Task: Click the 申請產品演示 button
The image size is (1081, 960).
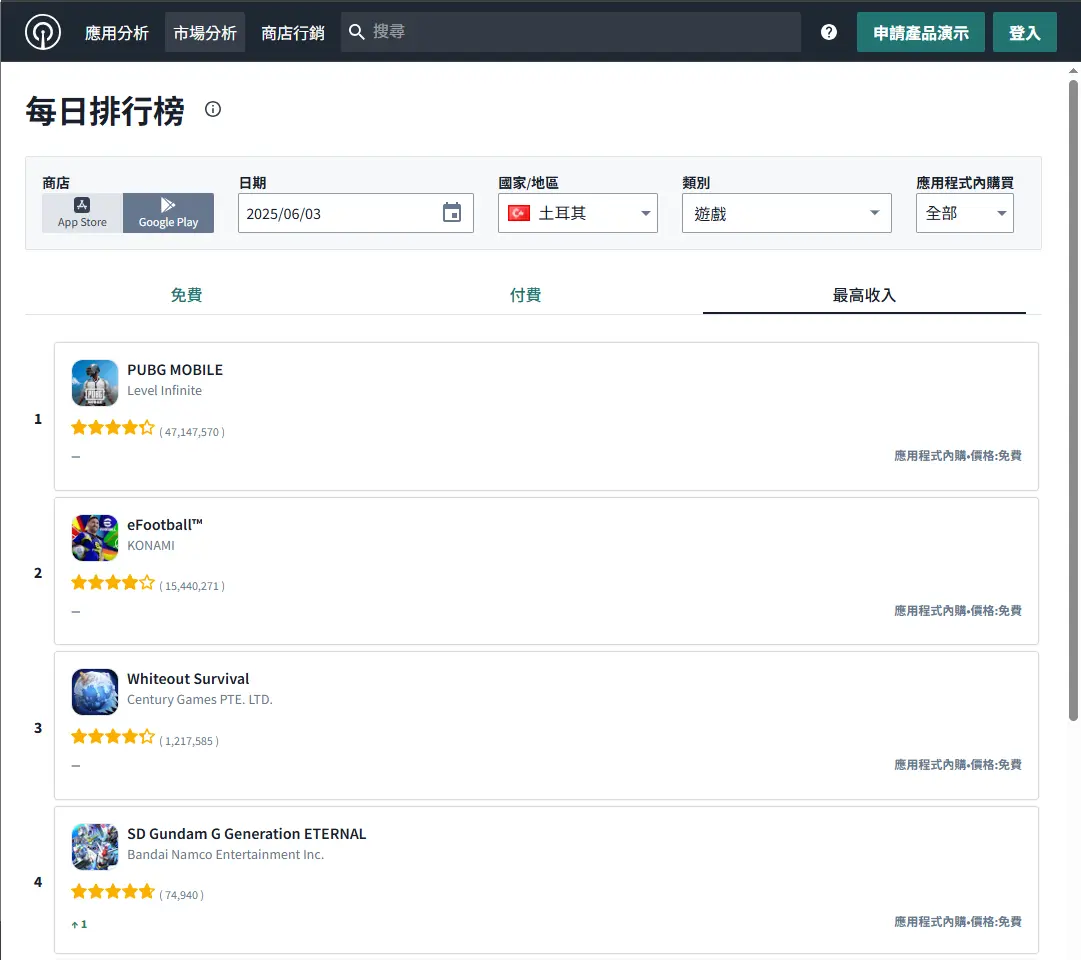Action: tap(920, 32)
